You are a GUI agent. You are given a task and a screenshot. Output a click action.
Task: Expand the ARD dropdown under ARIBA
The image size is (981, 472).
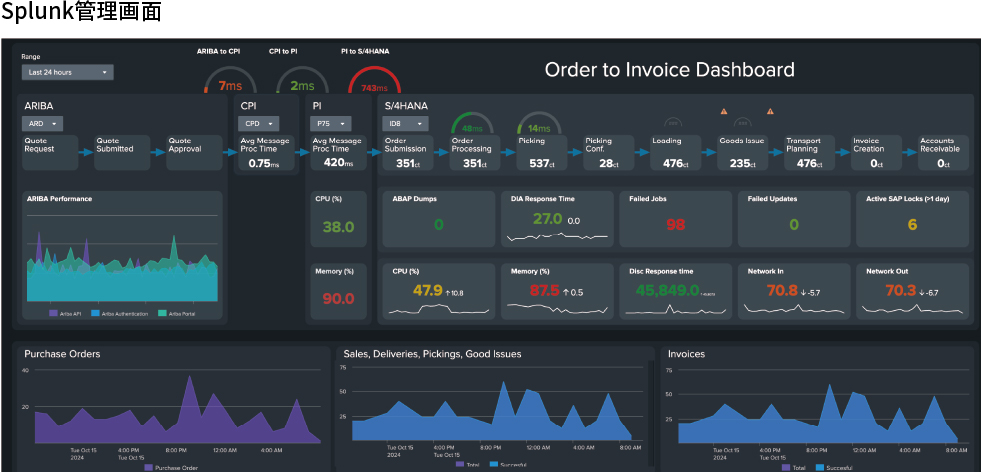[x=43, y=123]
